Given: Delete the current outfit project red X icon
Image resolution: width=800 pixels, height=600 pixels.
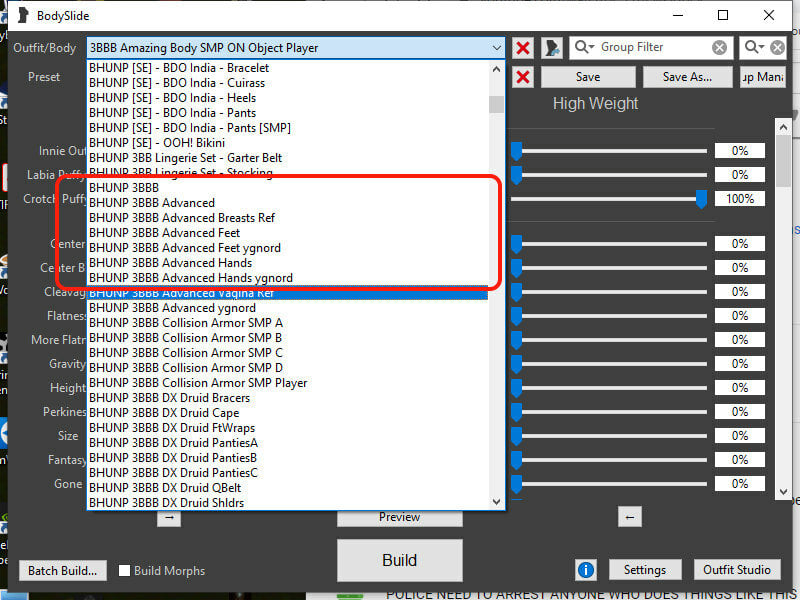Looking at the screenshot, I should pyautogui.click(x=522, y=48).
